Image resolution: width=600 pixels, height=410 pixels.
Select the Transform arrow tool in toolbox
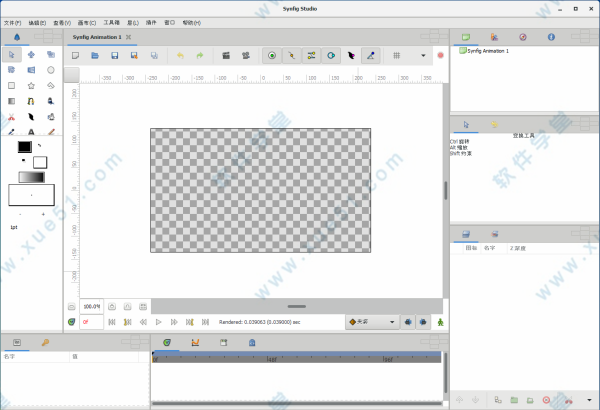(x=11, y=55)
